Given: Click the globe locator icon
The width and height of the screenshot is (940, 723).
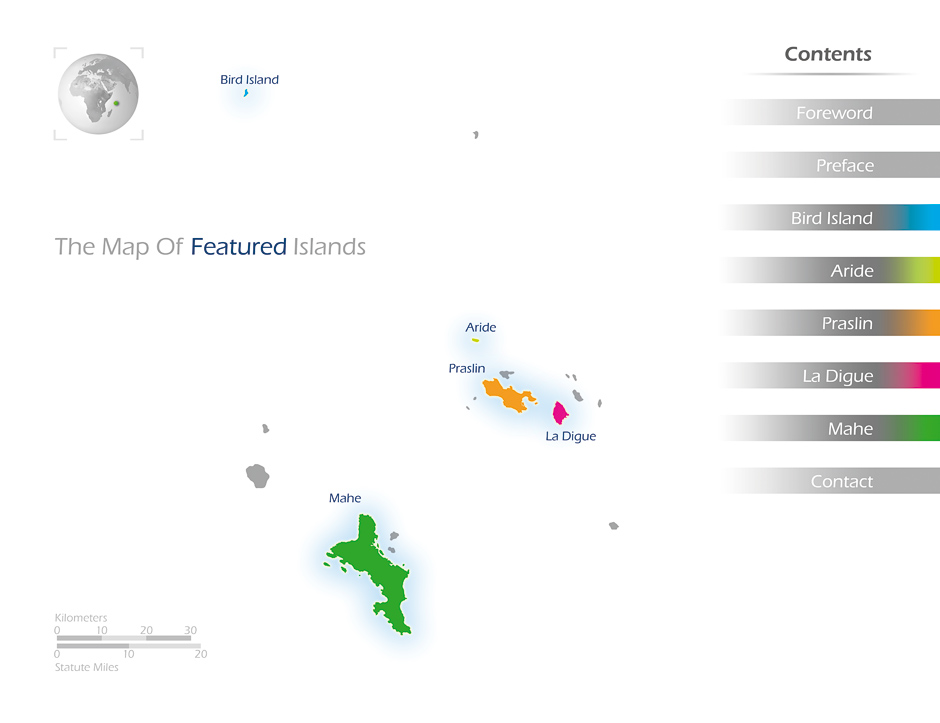Looking at the screenshot, I should click(98, 94).
